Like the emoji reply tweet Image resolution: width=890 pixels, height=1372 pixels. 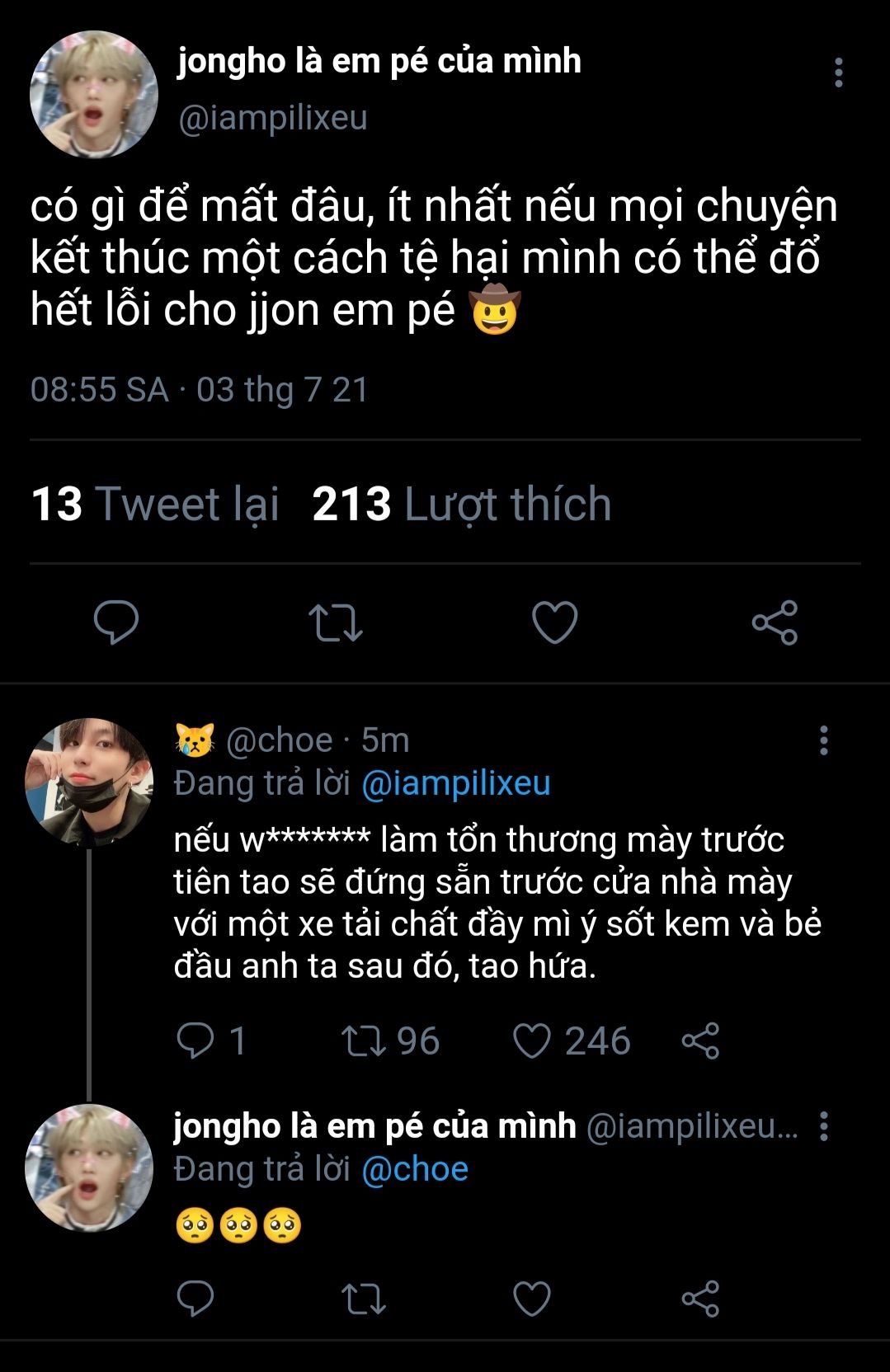click(532, 1299)
